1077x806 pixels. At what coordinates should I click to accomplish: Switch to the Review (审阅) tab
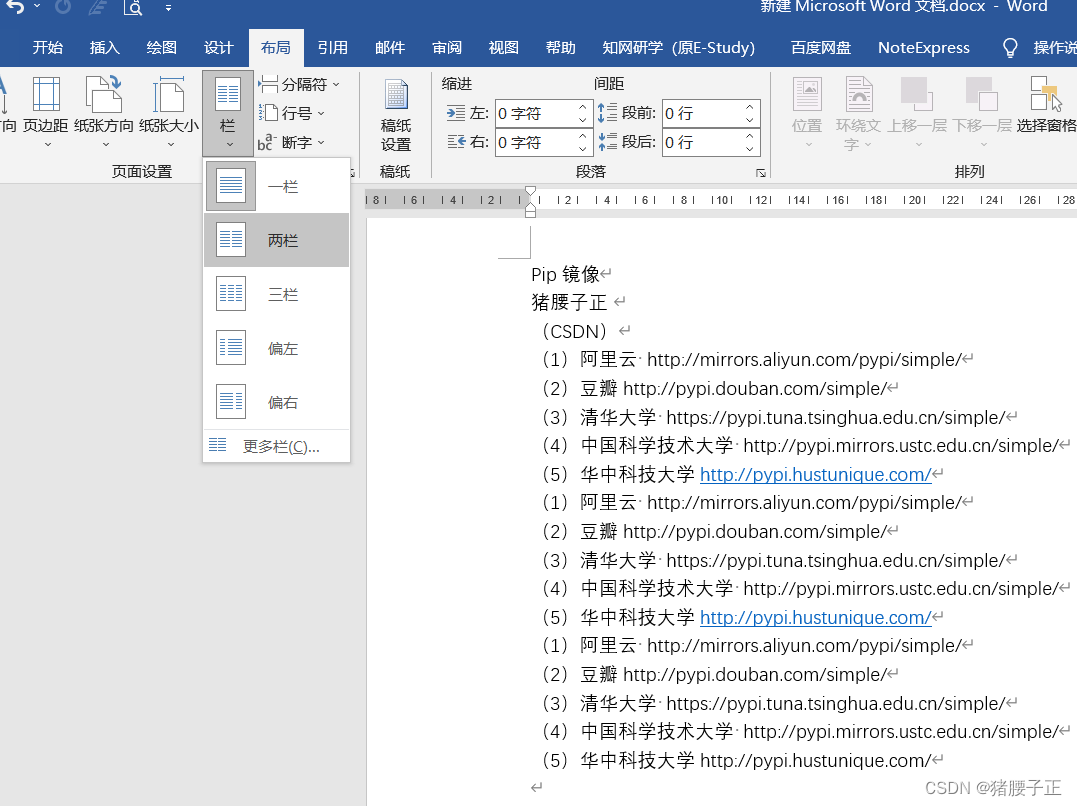[446, 47]
